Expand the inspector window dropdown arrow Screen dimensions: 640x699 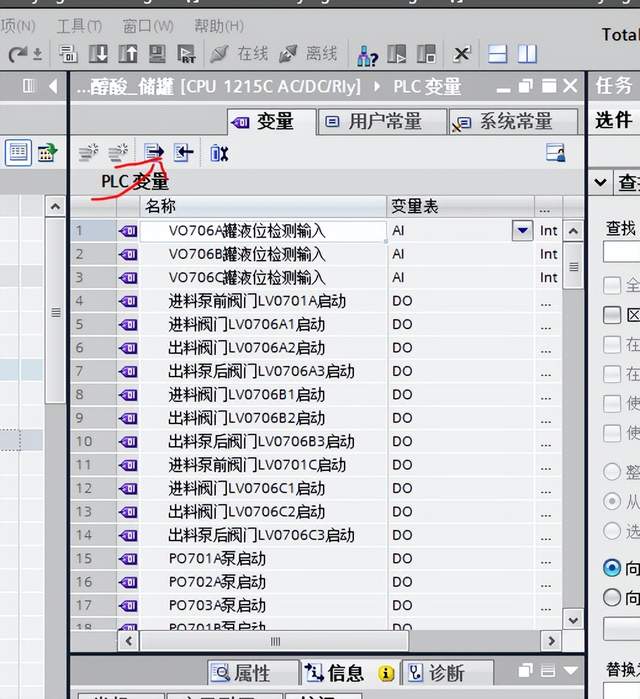pos(571,671)
